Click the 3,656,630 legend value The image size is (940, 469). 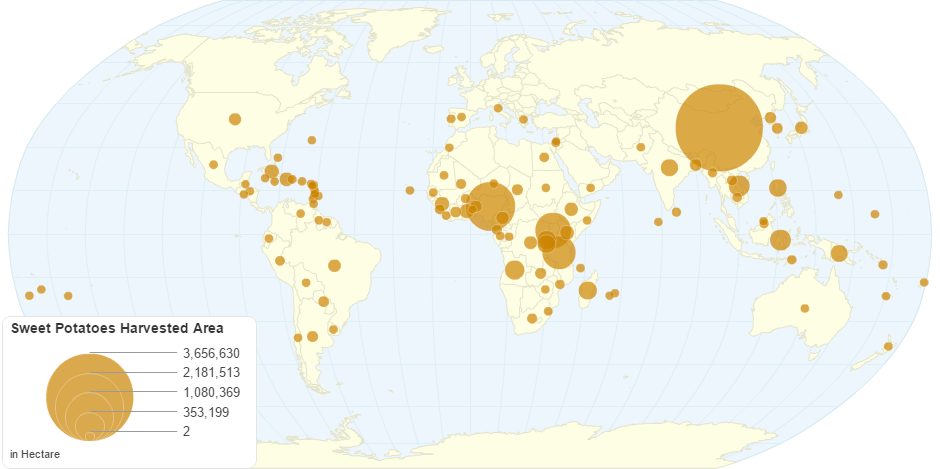click(x=211, y=353)
